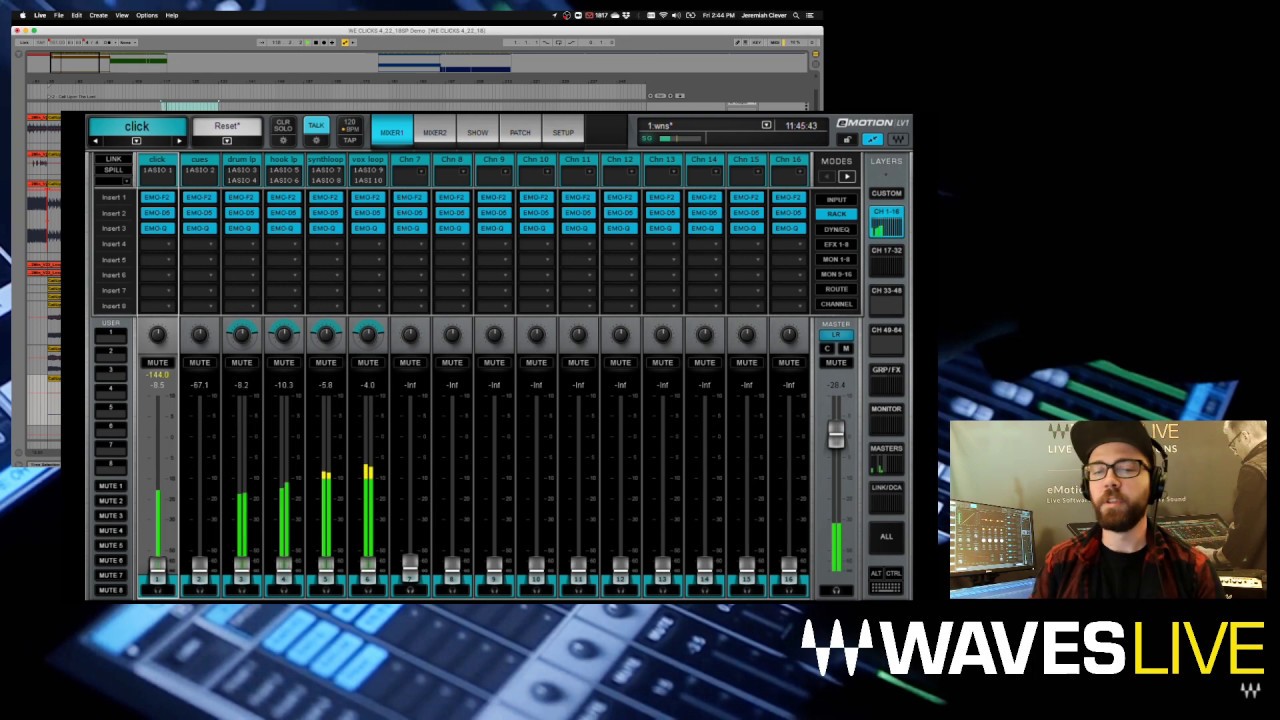The height and width of the screenshot is (720, 1280).
Task: Click the Waves W logo icon in the mixer header
Action: (897, 140)
